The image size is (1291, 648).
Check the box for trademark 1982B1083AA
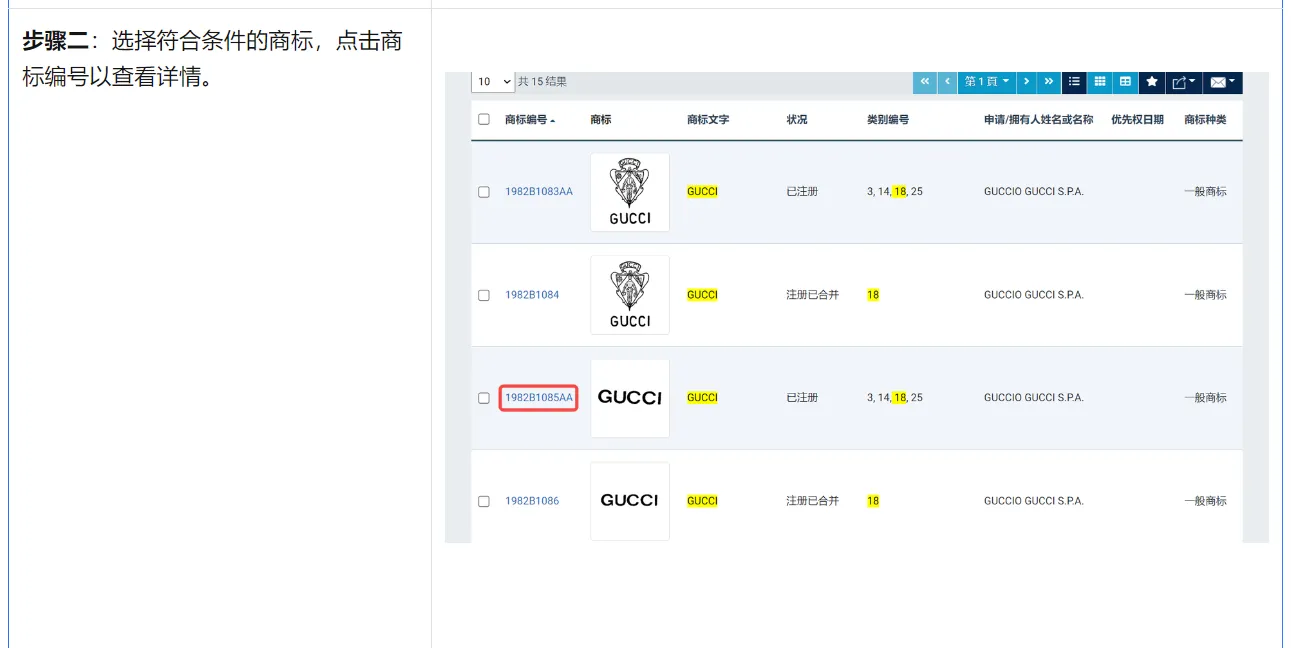pos(484,192)
